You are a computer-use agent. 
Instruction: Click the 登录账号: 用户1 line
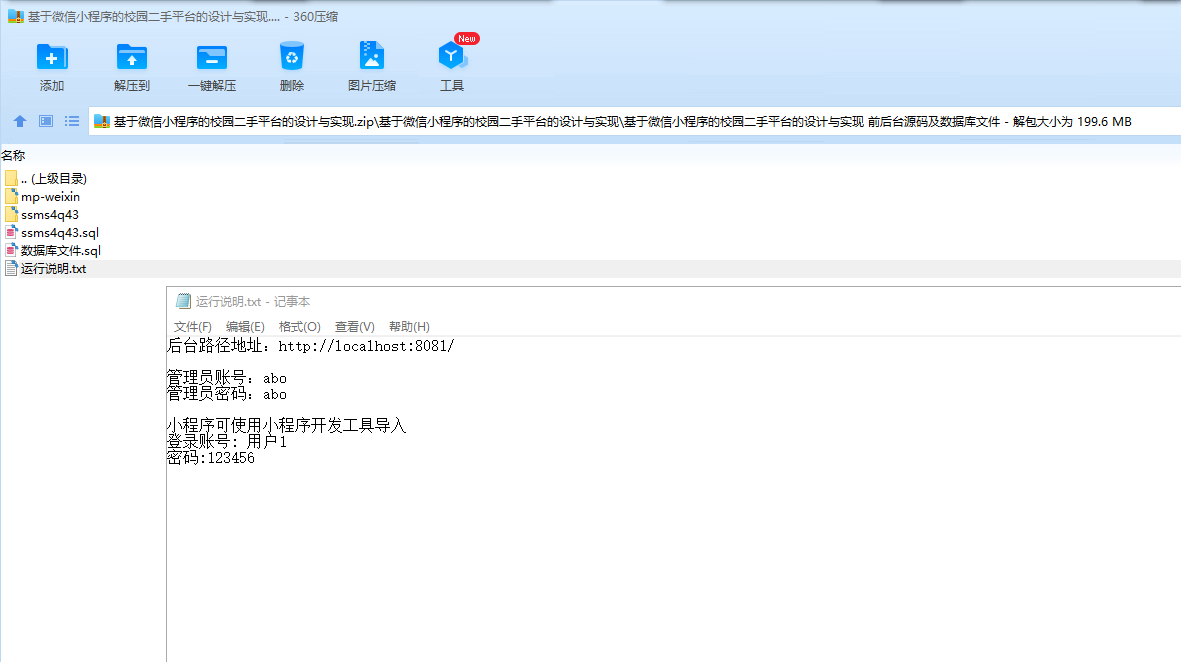point(227,442)
